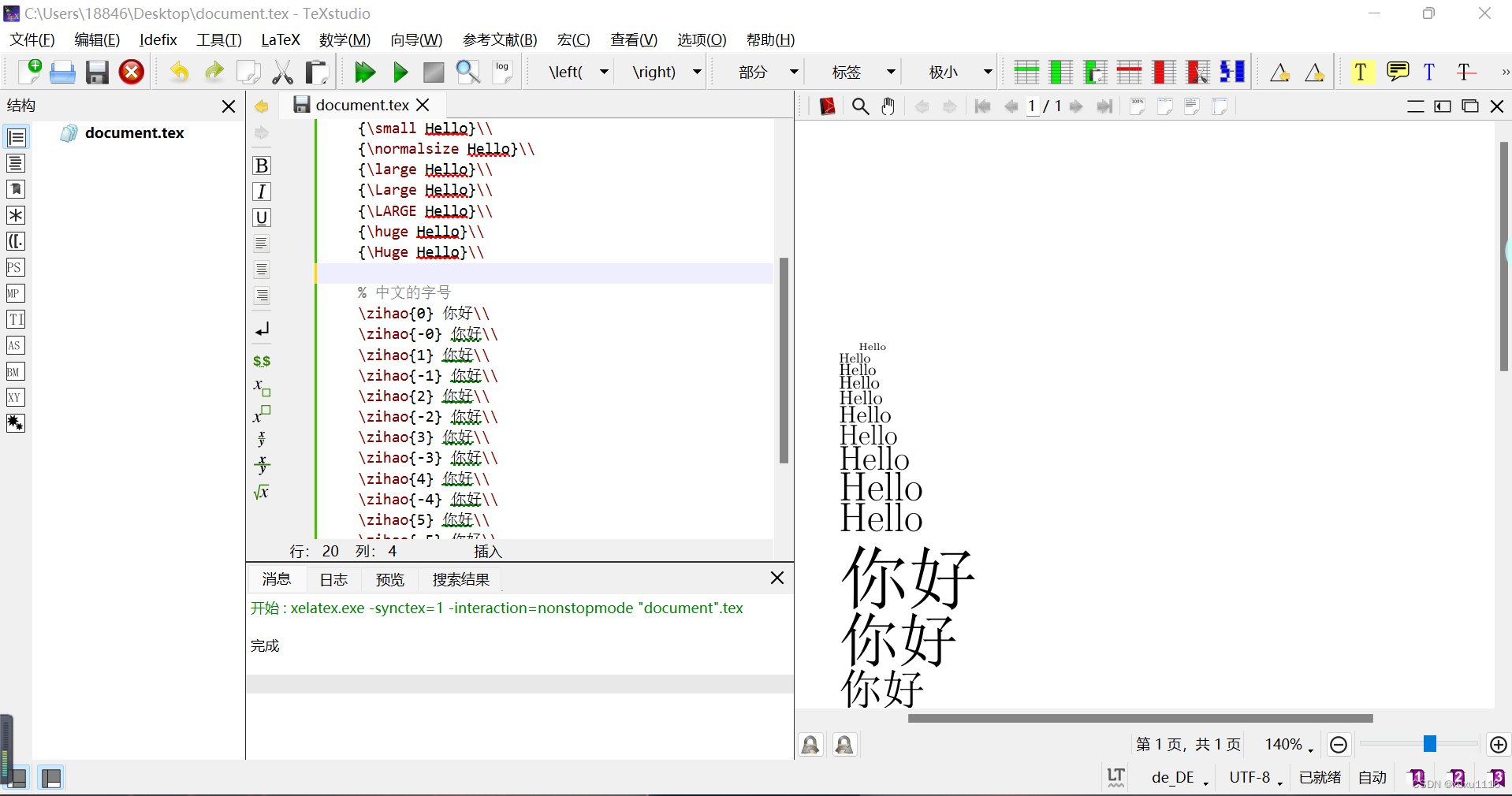Open the 文件(F) menu
Screen dimensions: 1512x796
(32, 39)
